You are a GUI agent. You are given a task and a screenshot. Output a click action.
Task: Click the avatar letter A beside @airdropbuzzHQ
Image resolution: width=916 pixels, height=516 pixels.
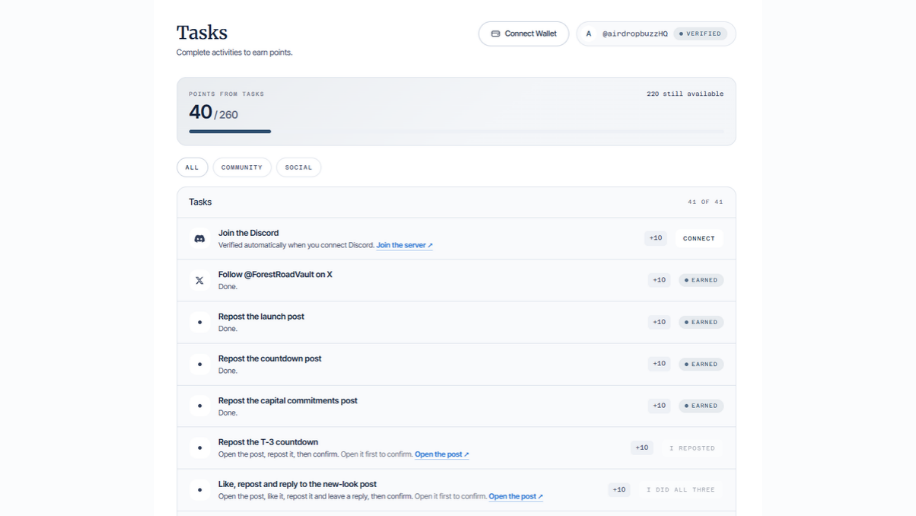[x=588, y=34]
